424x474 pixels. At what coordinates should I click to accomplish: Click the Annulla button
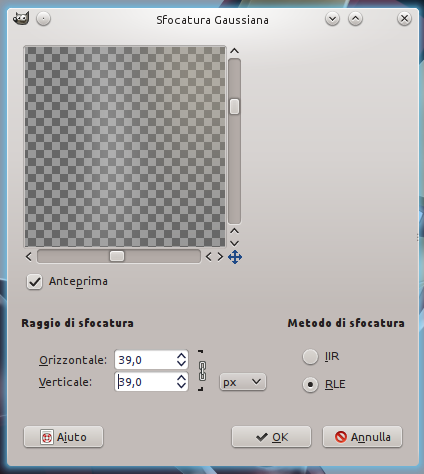pos(362,437)
